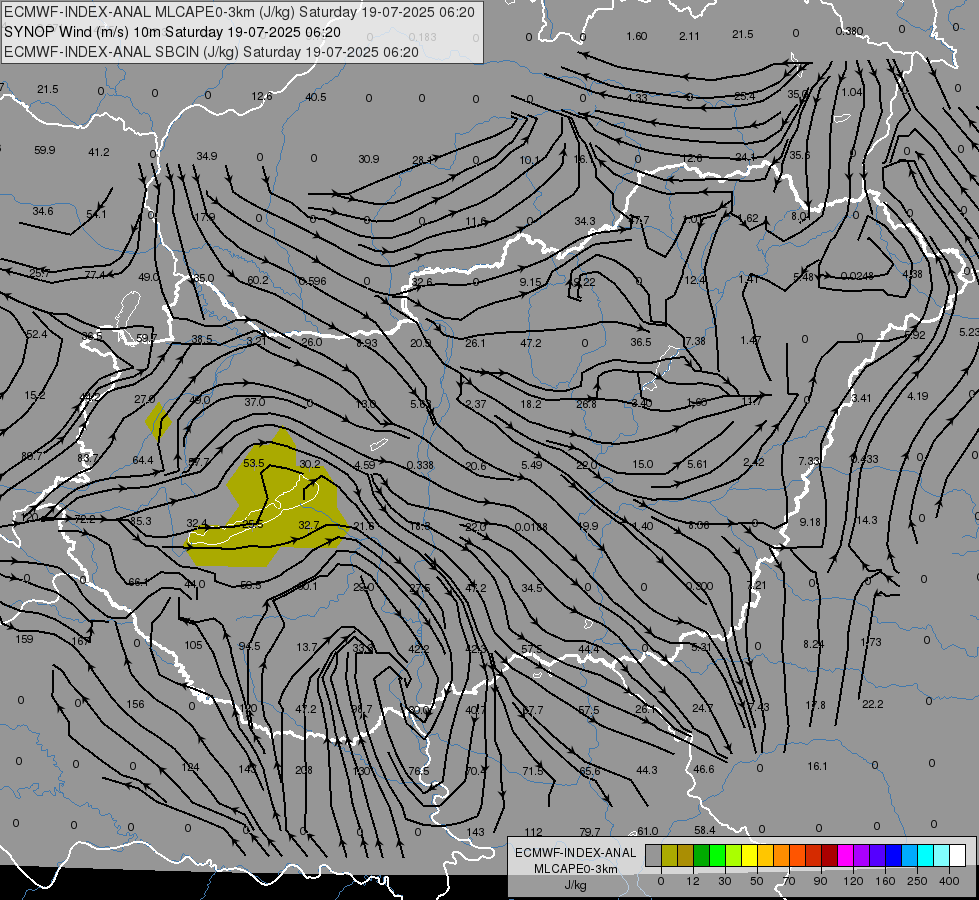Choose the magenta legend swatch
The image size is (979, 900).
point(845,855)
